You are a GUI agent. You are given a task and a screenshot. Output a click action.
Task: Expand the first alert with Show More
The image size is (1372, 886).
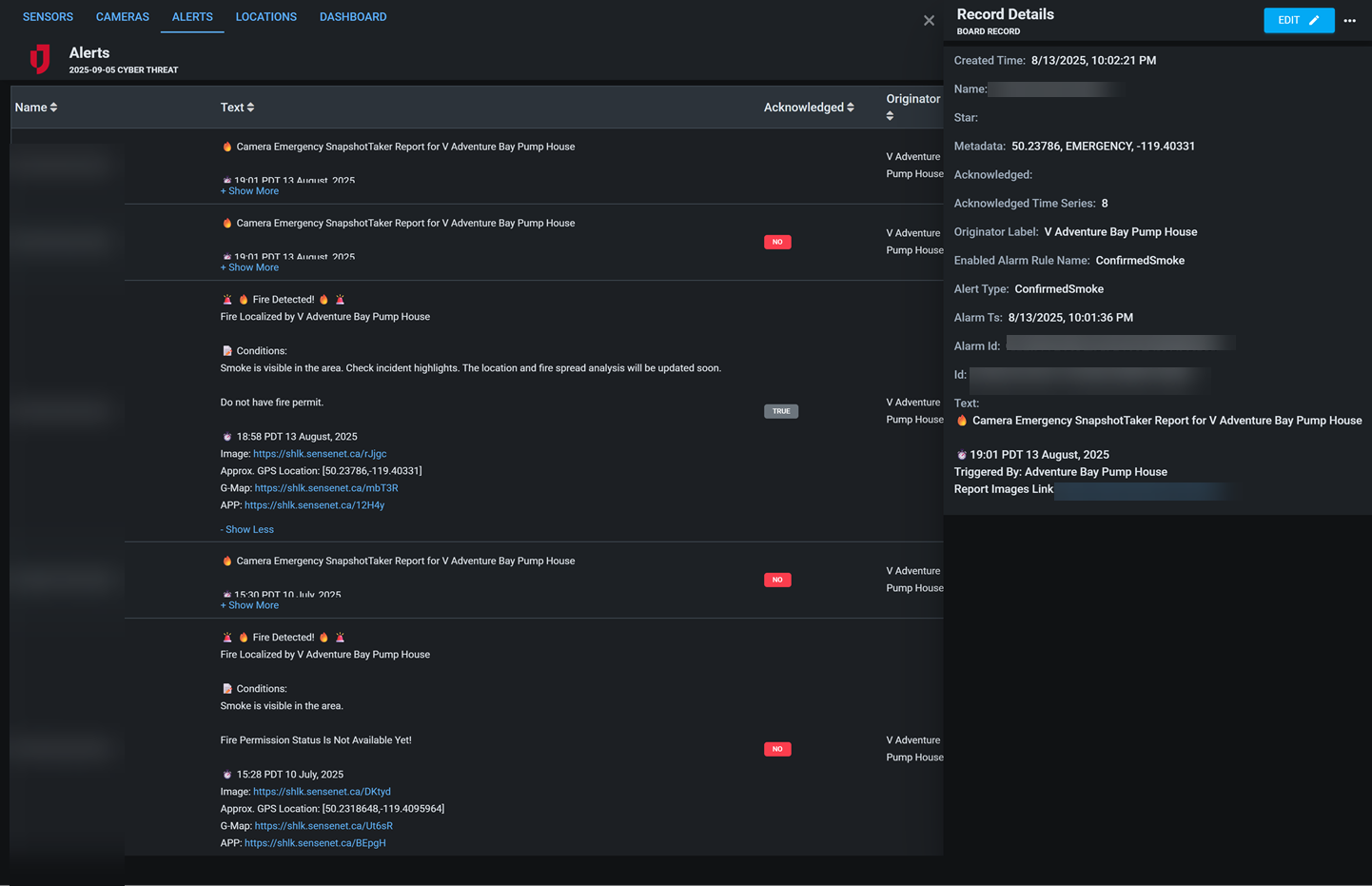pyautogui.click(x=249, y=190)
